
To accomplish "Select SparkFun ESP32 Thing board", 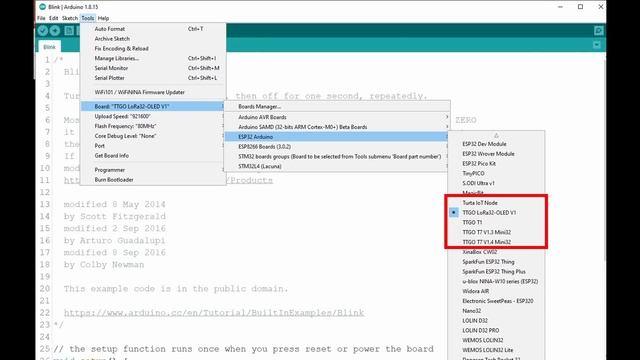I will click(496, 262).
